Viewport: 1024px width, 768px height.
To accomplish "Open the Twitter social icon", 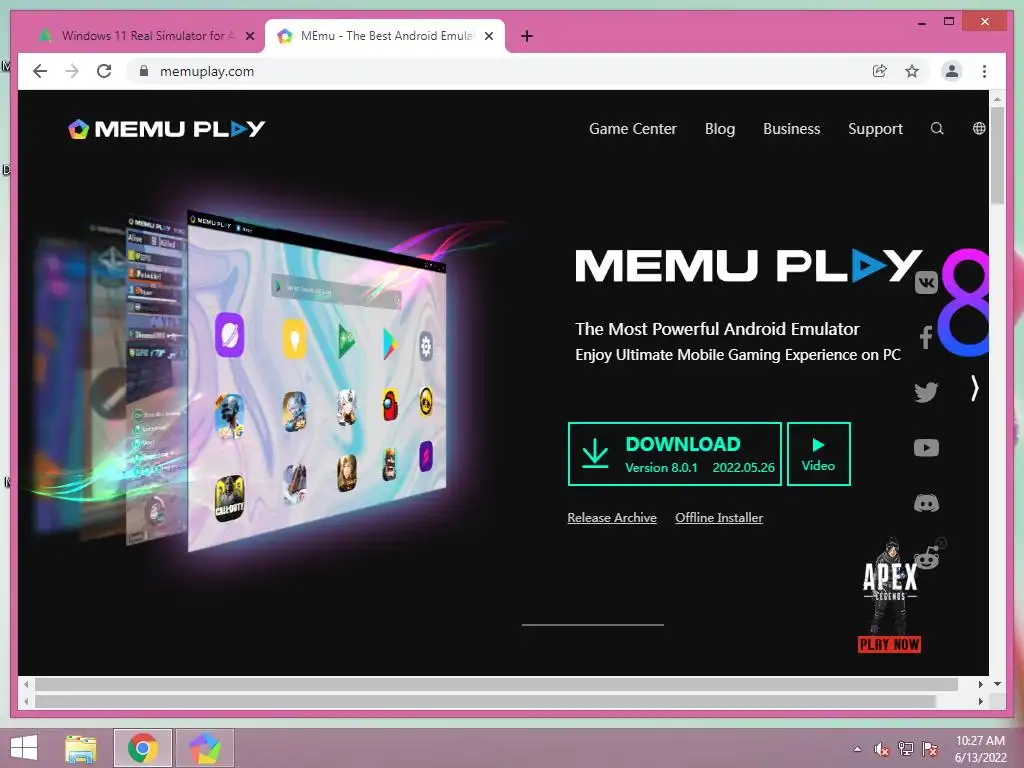I will coord(926,392).
